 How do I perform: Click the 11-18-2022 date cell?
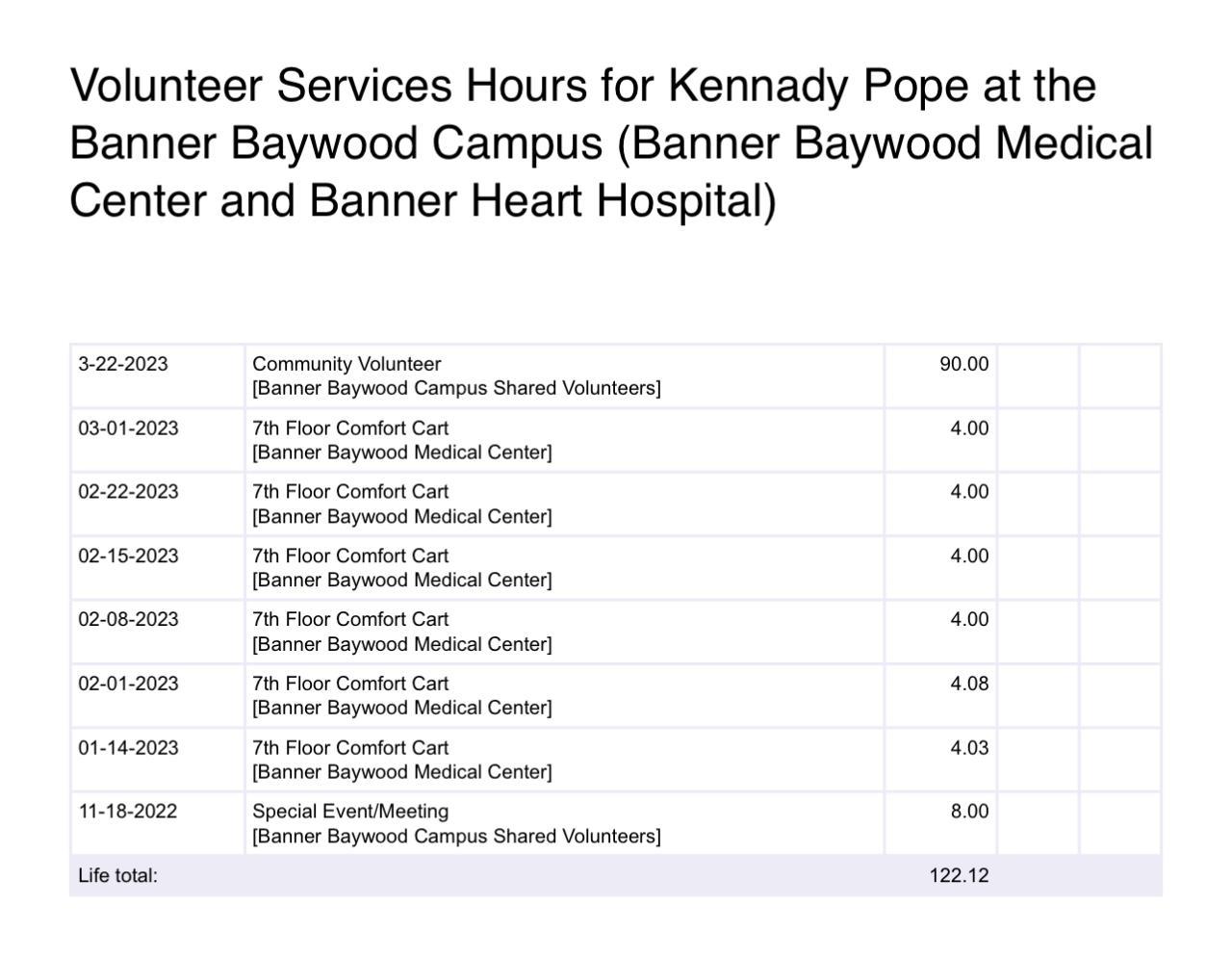pyautogui.click(x=127, y=812)
